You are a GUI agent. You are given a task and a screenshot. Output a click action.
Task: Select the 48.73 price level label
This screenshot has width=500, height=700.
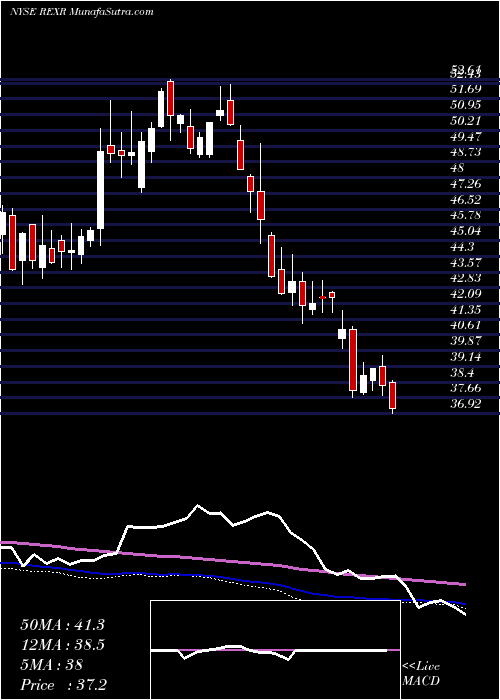coord(465,152)
